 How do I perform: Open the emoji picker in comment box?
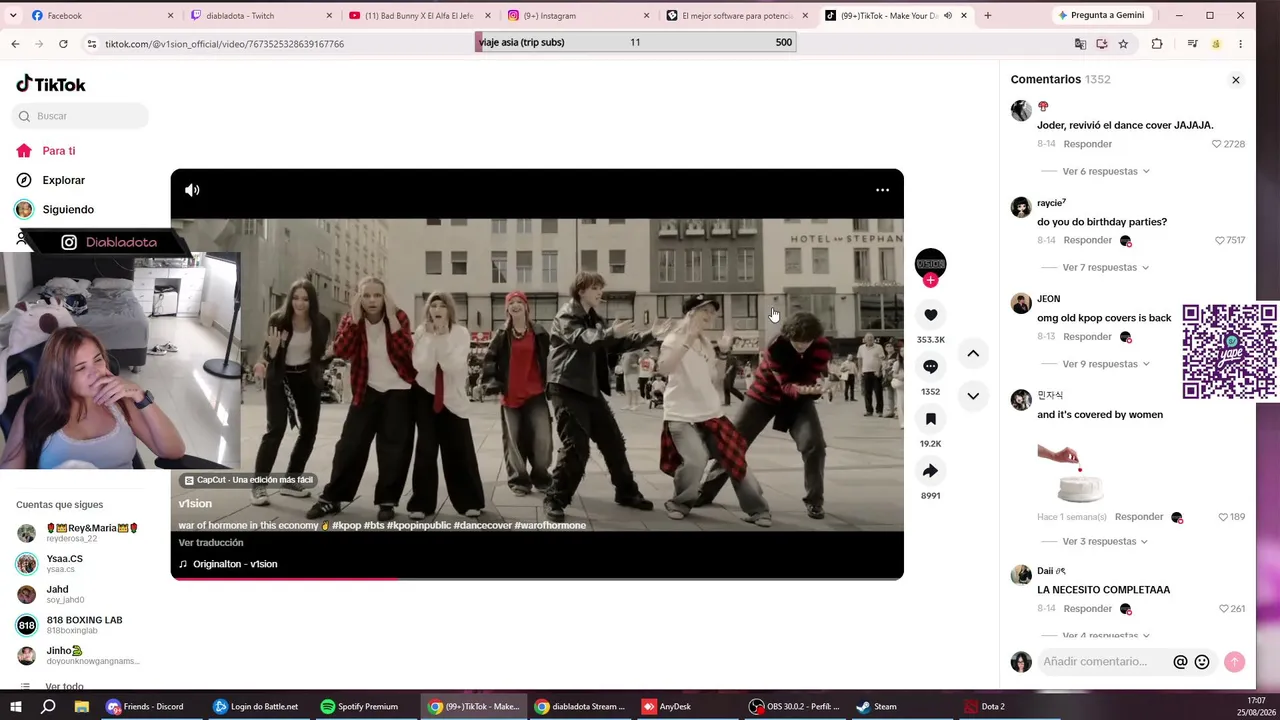[1202, 662]
